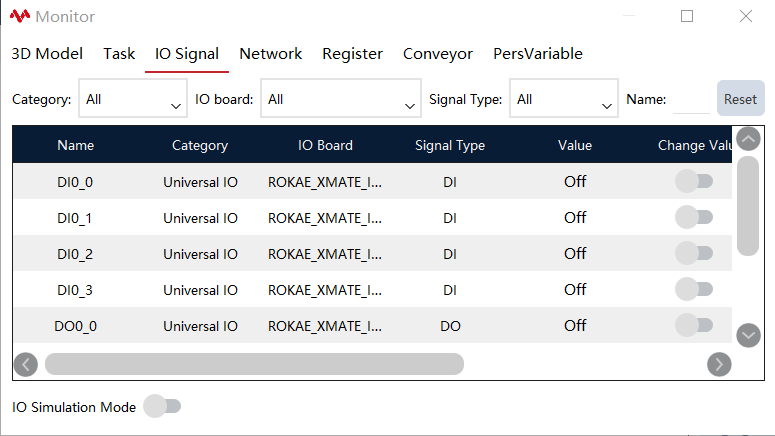Viewport: 775px width, 436px height.
Task: Open the Category dropdown
Action: tap(133, 98)
